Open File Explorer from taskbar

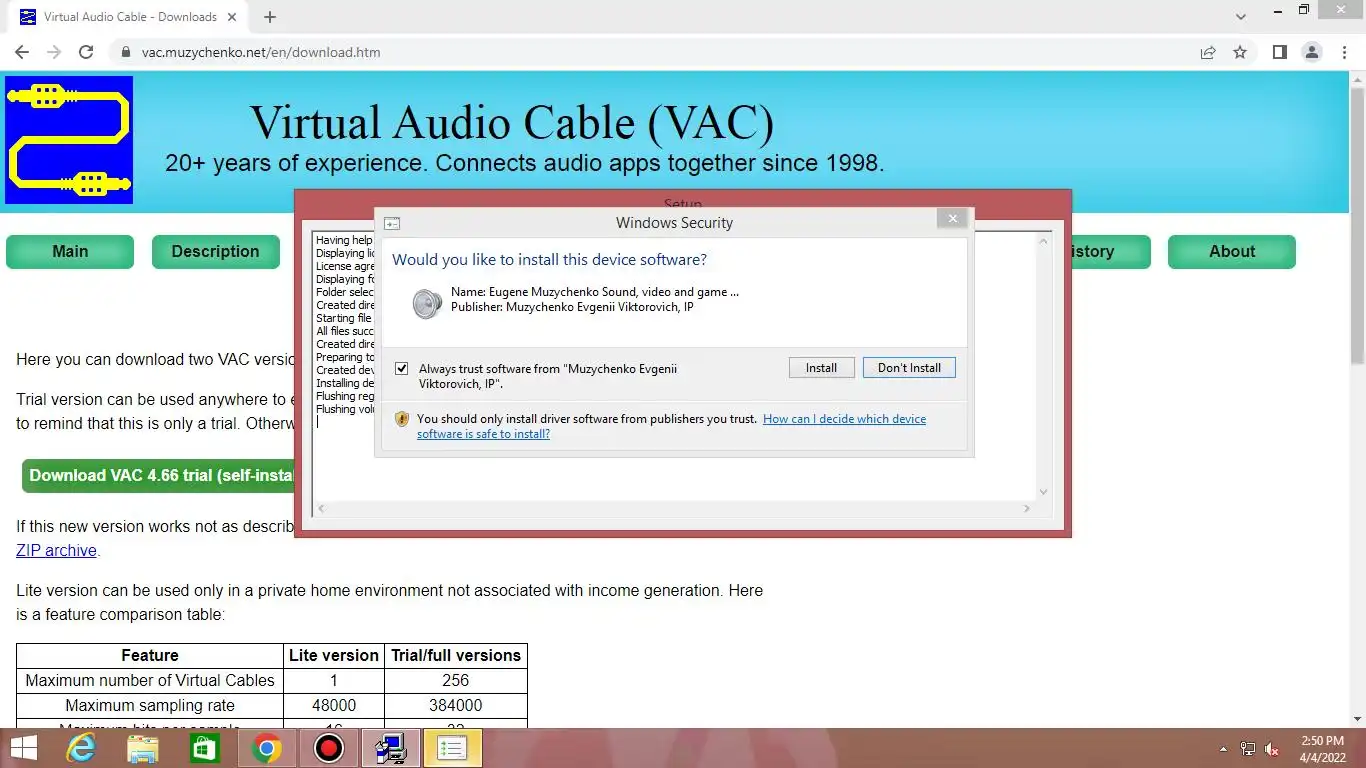143,748
